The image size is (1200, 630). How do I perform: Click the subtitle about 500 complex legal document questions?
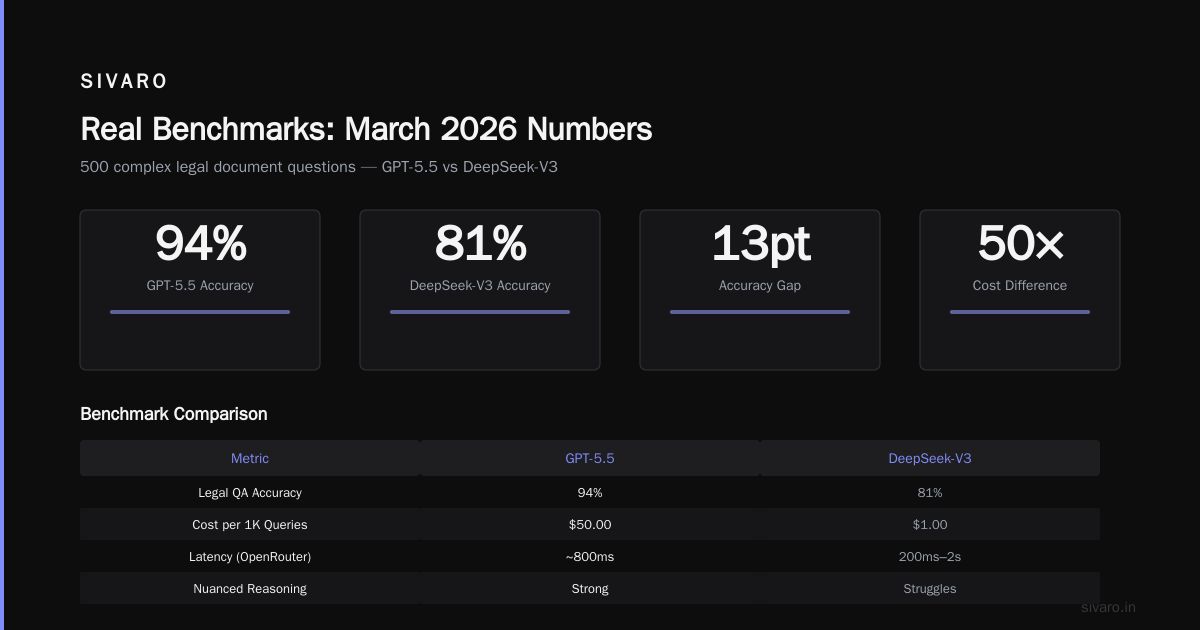[x=319, y=167]
